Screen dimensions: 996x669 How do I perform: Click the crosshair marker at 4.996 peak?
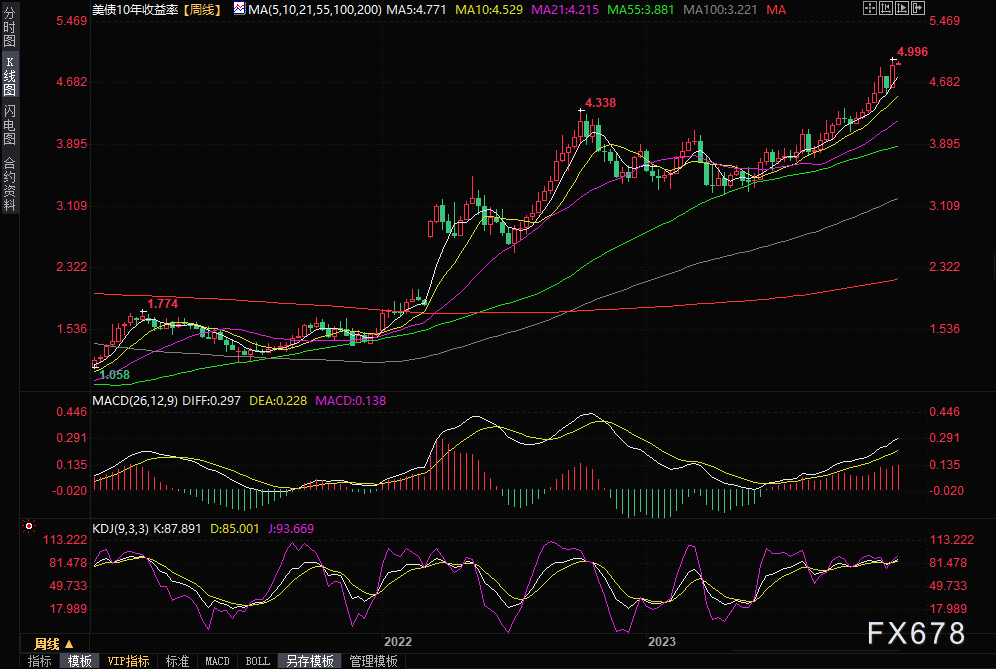(x=893, y=60)
